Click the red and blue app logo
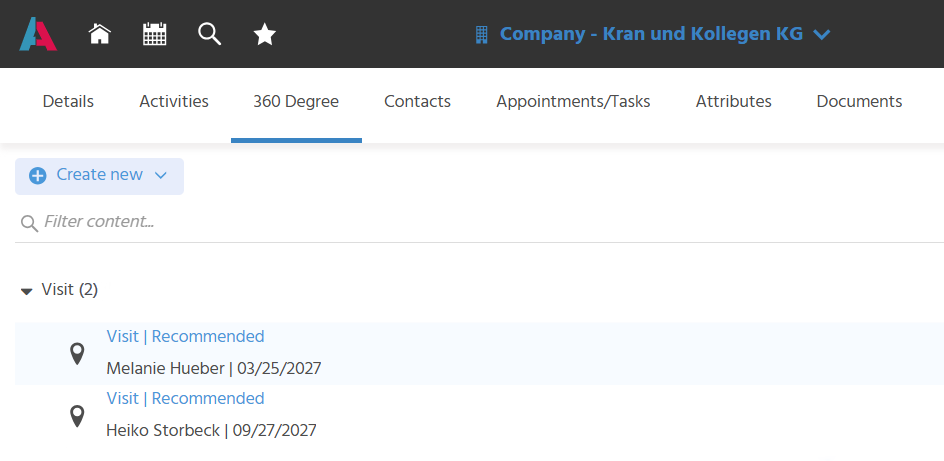This screenshot has height=461, width=944. coord(38,34)
